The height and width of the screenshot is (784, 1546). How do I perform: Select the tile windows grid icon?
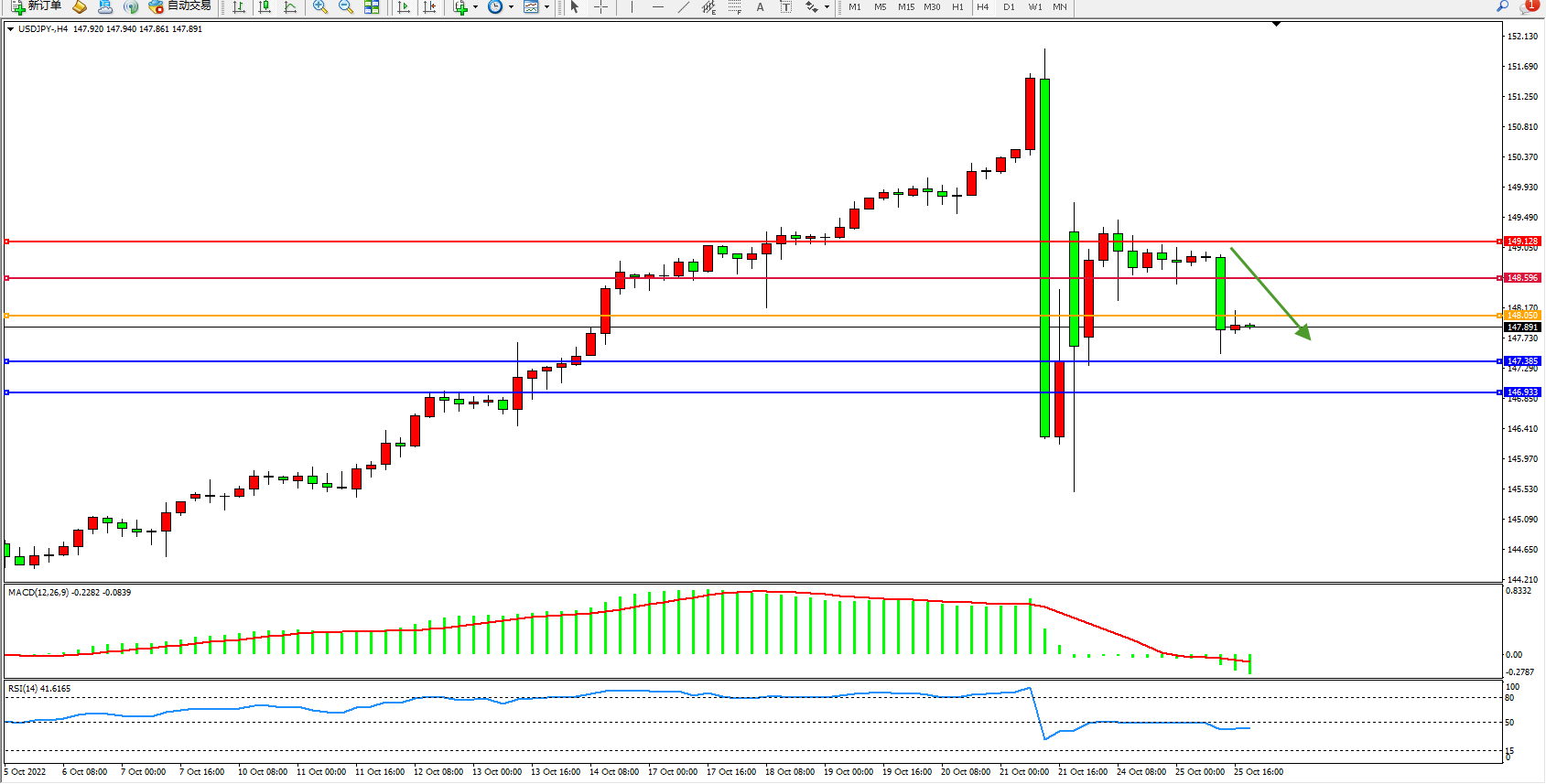point(372,6)
